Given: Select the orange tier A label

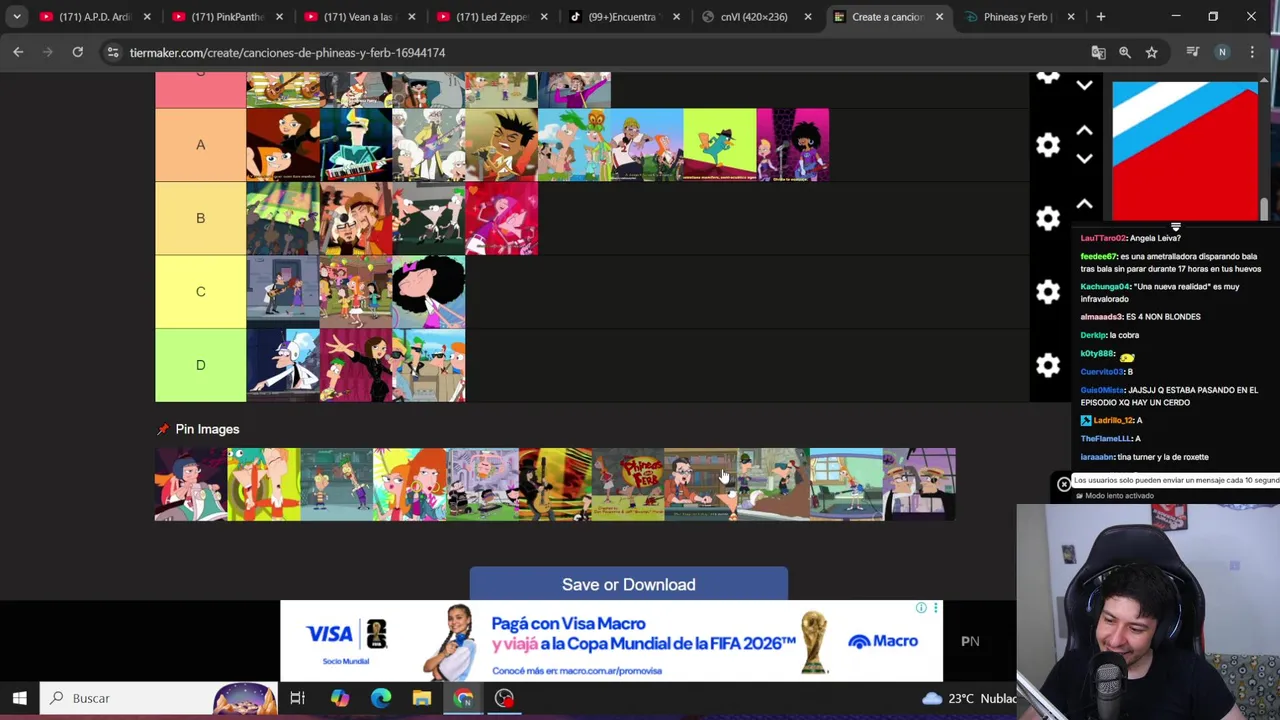Looking at the screenshot, I should point(200,145).
